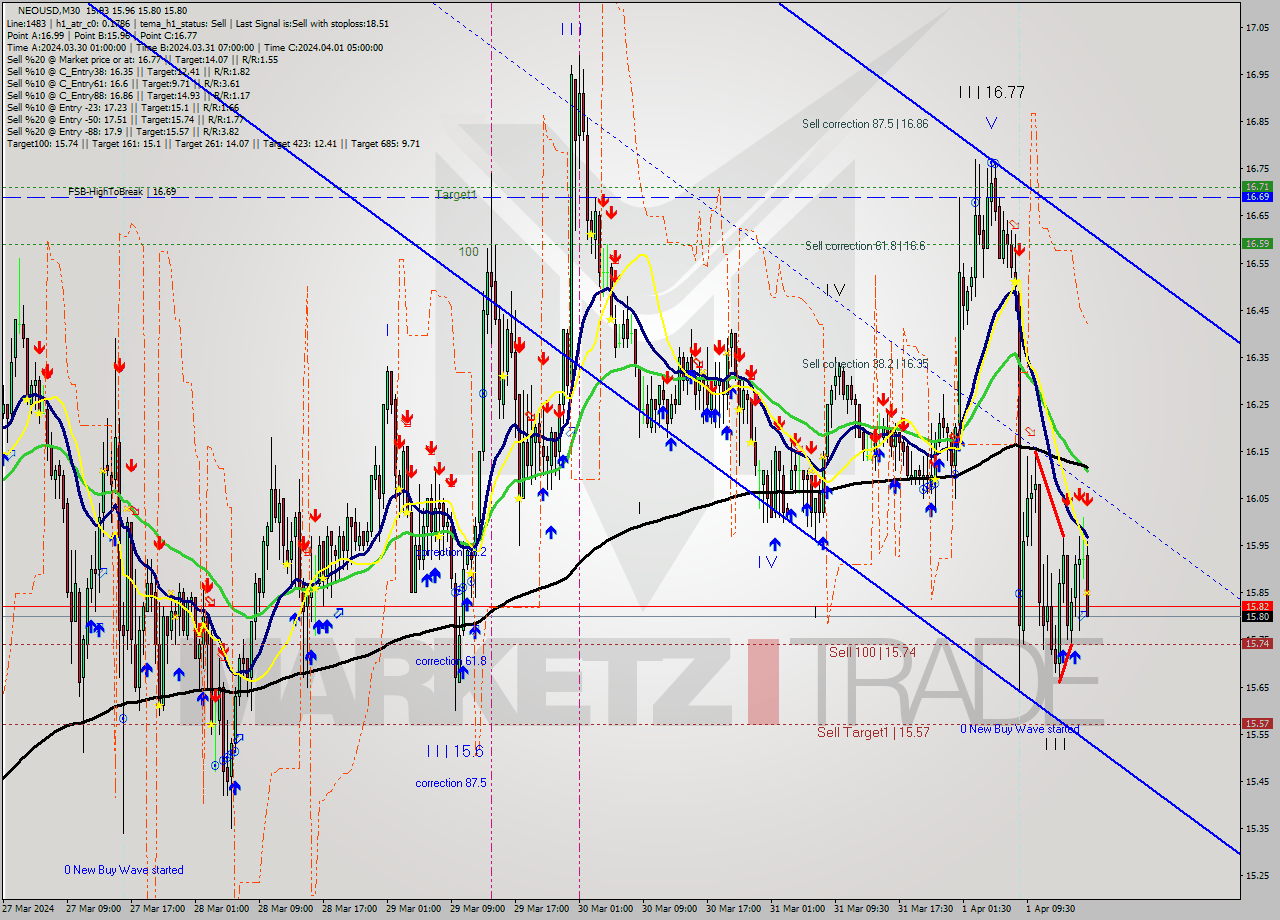Select the '30 Mar 17:00' time label

733,909
